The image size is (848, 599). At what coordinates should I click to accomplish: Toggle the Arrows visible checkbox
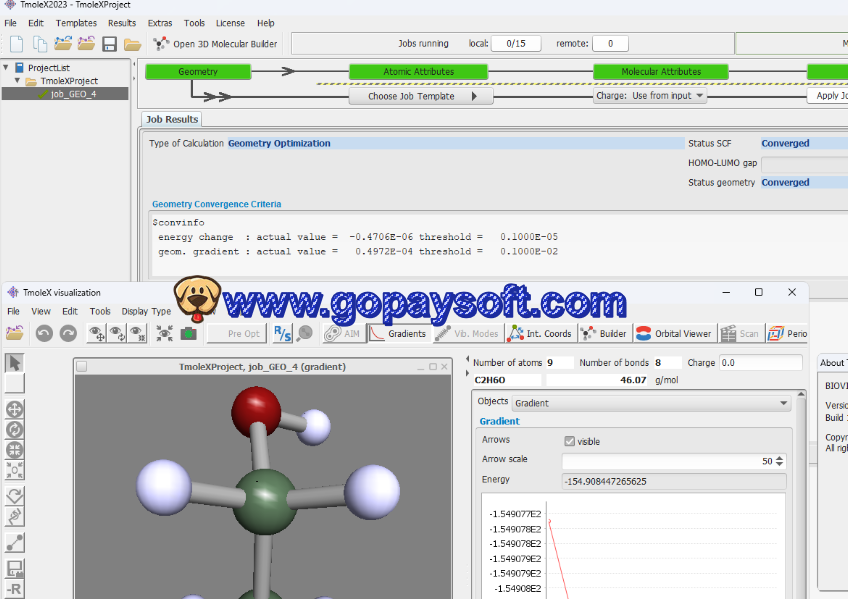(x=569, y=441)
